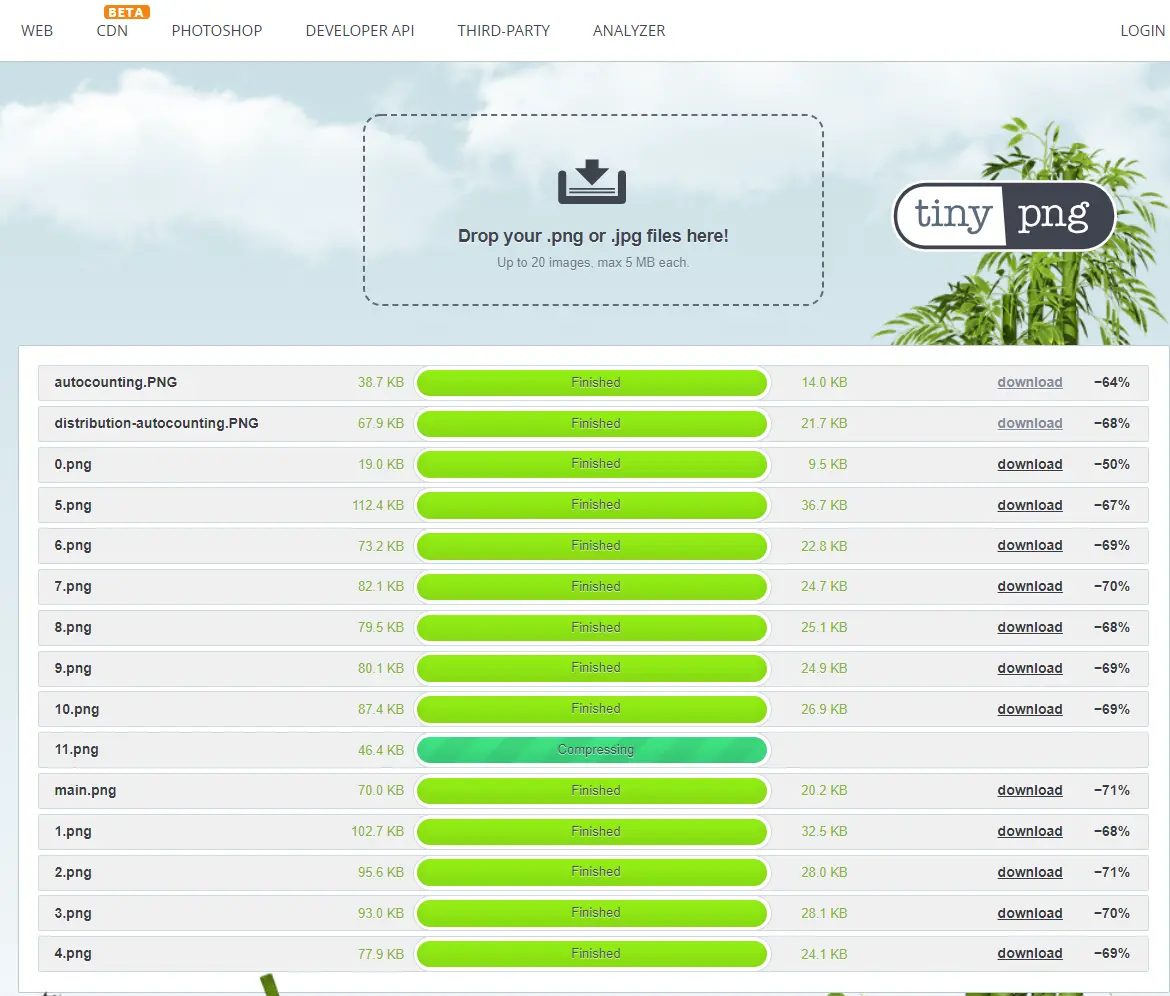This screenshot has height=996, width=1170.
Task: Go to the PHOTOSHOP page
Action: tap(216, 31)
